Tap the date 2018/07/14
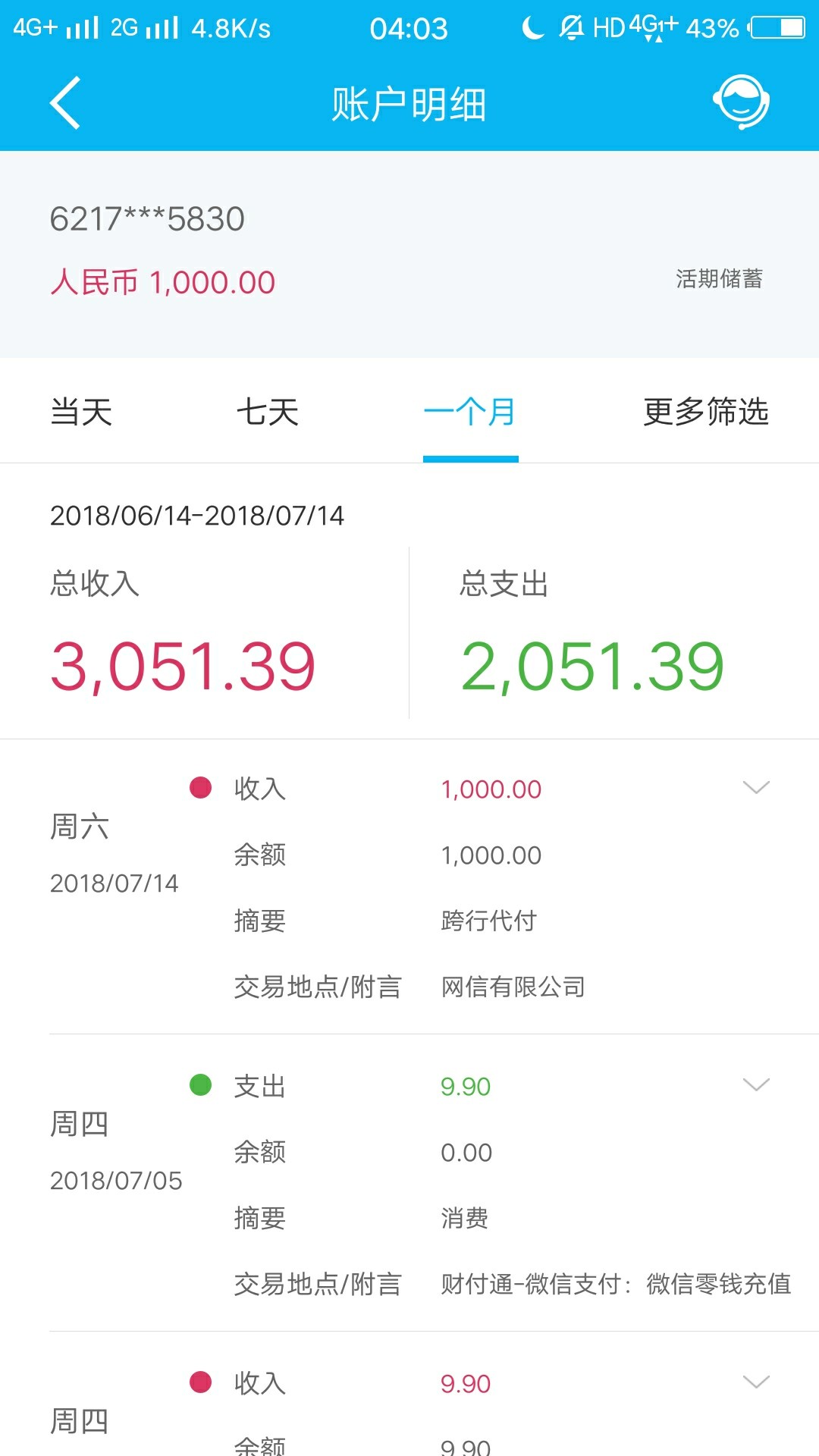 114,883
